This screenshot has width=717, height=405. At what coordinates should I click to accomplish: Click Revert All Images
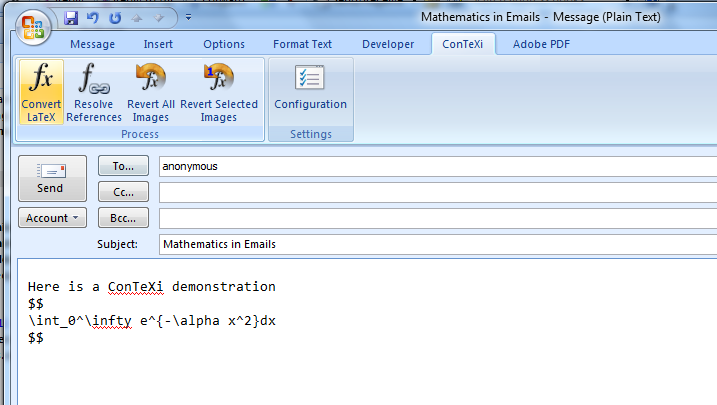[151, 92]
